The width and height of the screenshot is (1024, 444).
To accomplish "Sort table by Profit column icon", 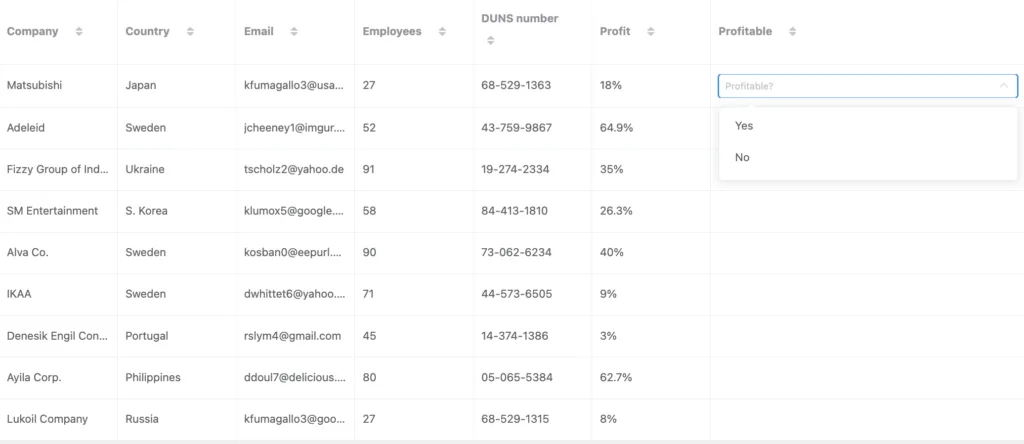I will 650,31.
